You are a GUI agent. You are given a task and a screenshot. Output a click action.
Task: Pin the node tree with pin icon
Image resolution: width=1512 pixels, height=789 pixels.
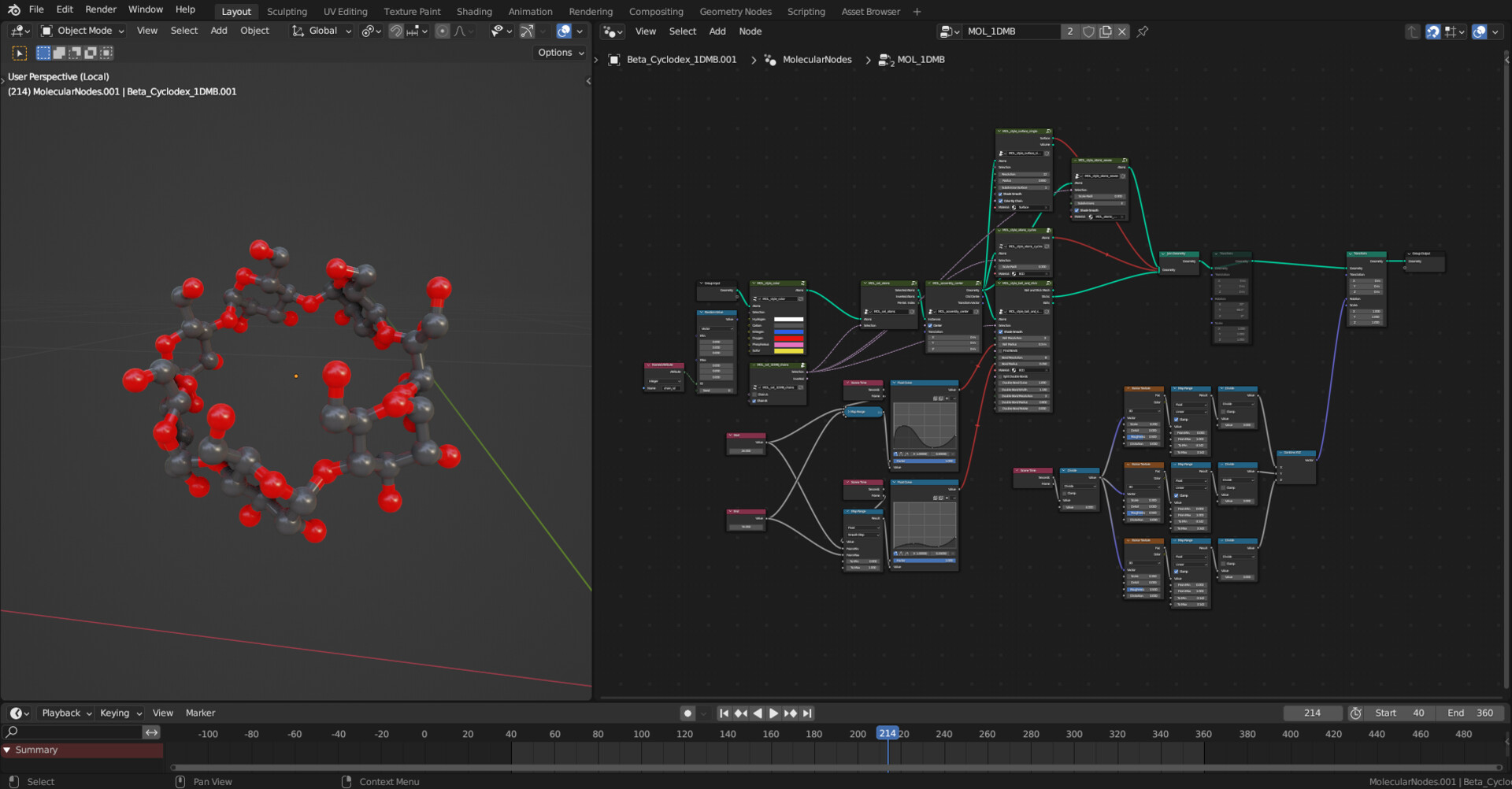click(x=1143, y=31)
